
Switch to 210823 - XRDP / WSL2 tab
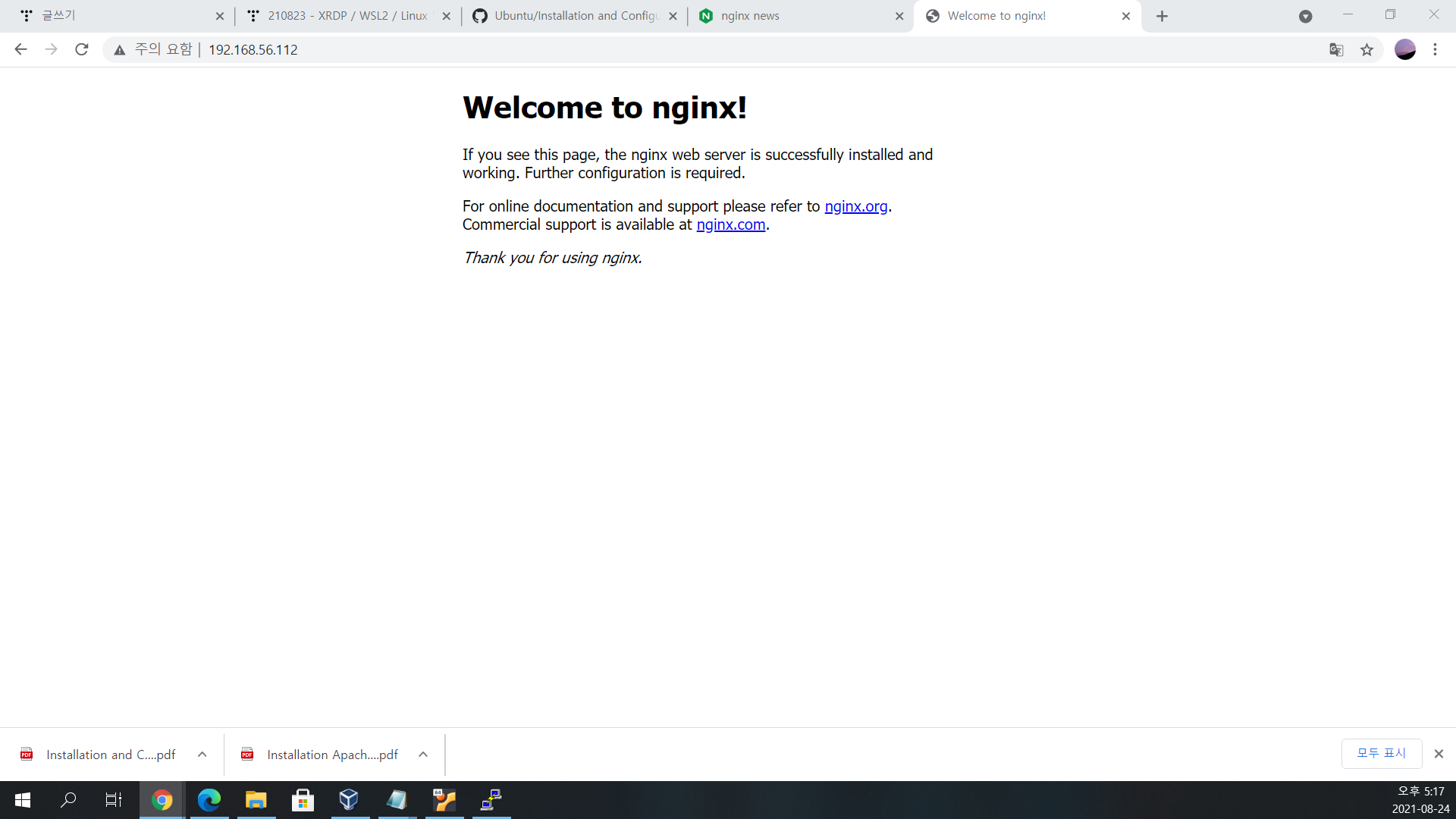[349, 16]
